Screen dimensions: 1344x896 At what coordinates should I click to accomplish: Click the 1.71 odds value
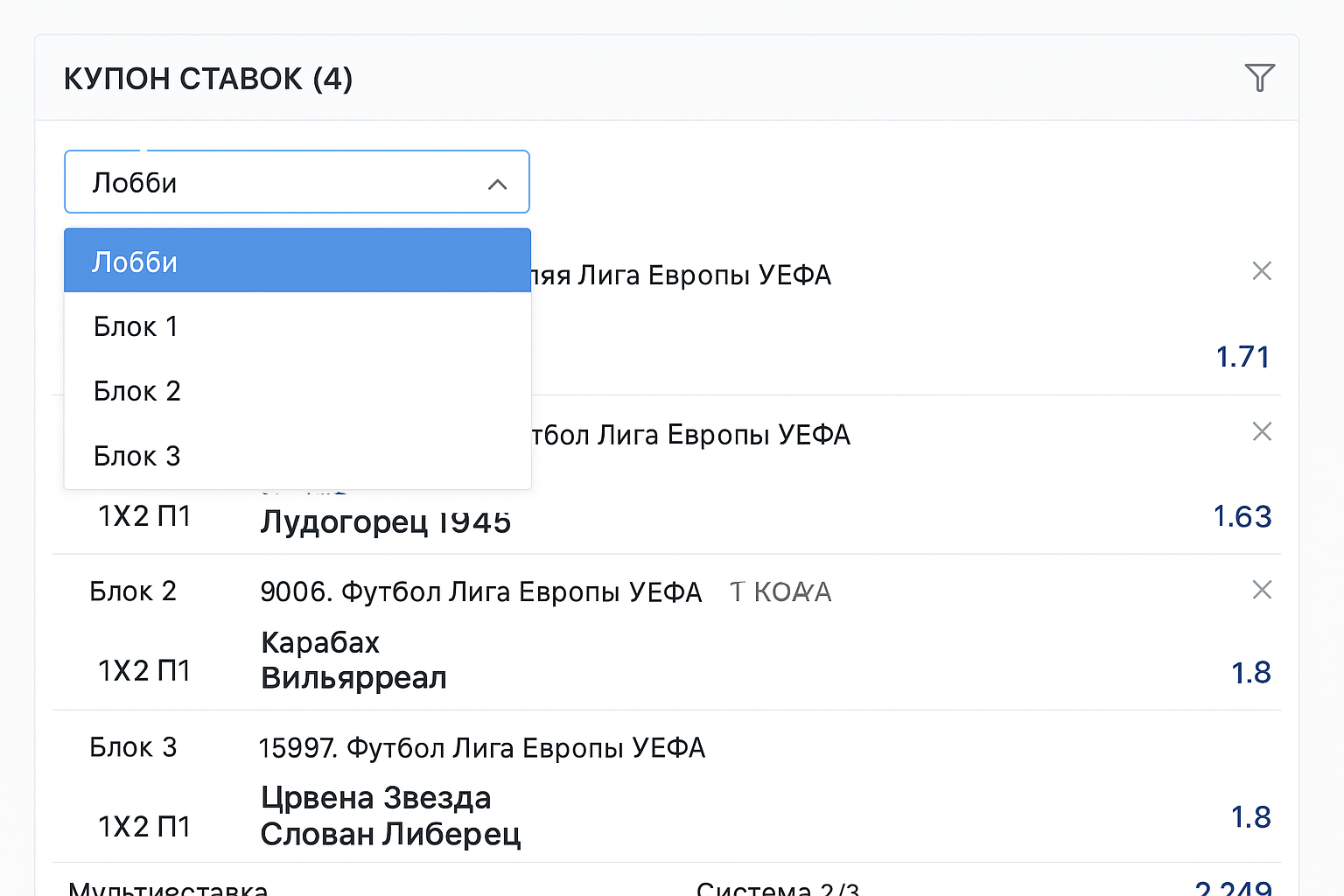click(x=1242, y=357)
